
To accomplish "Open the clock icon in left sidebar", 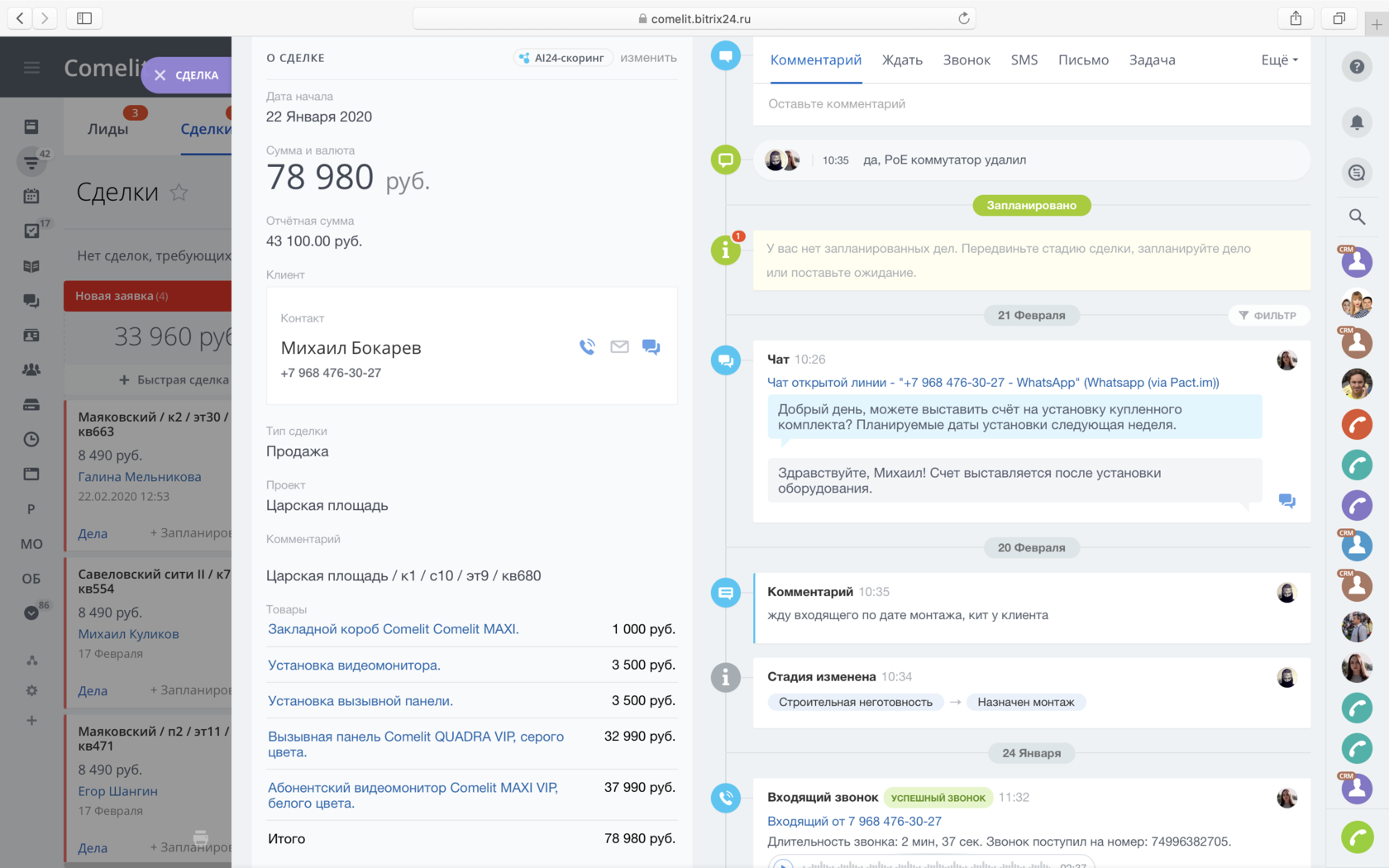I will [31, 440].
